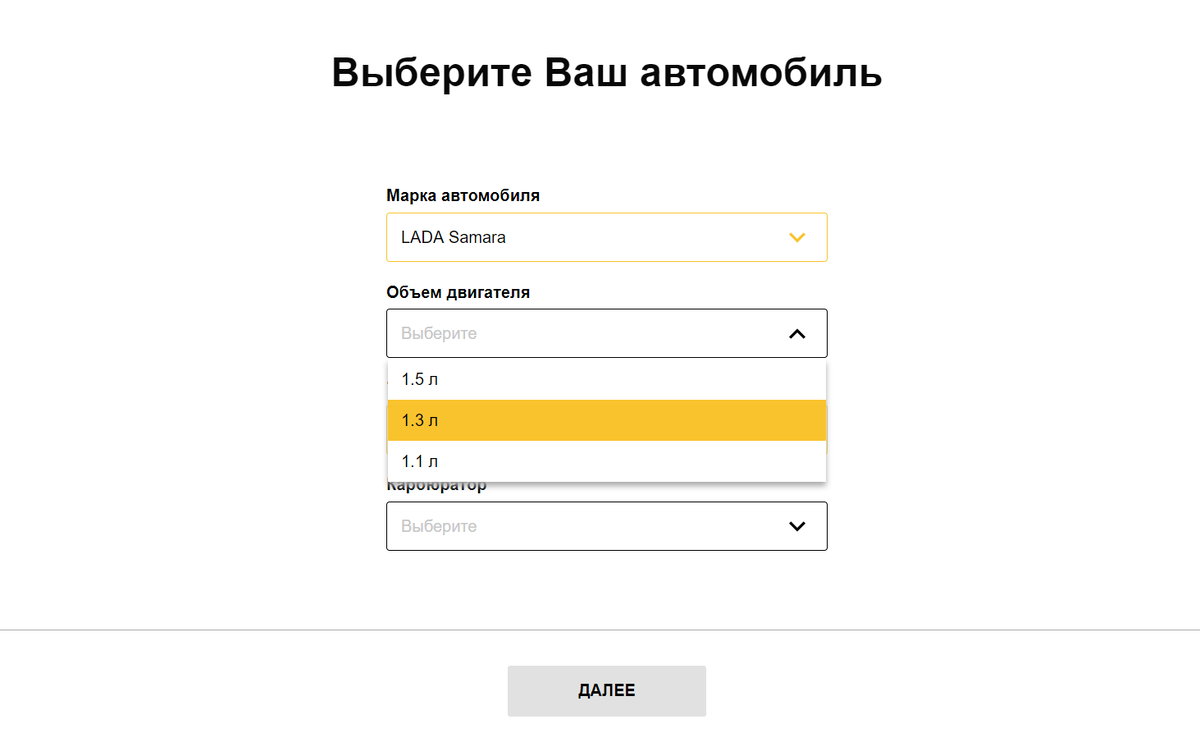Click the carburetor selector chevron to expand it
This screenshot has height=756, width=1200.
click(797, 526)
